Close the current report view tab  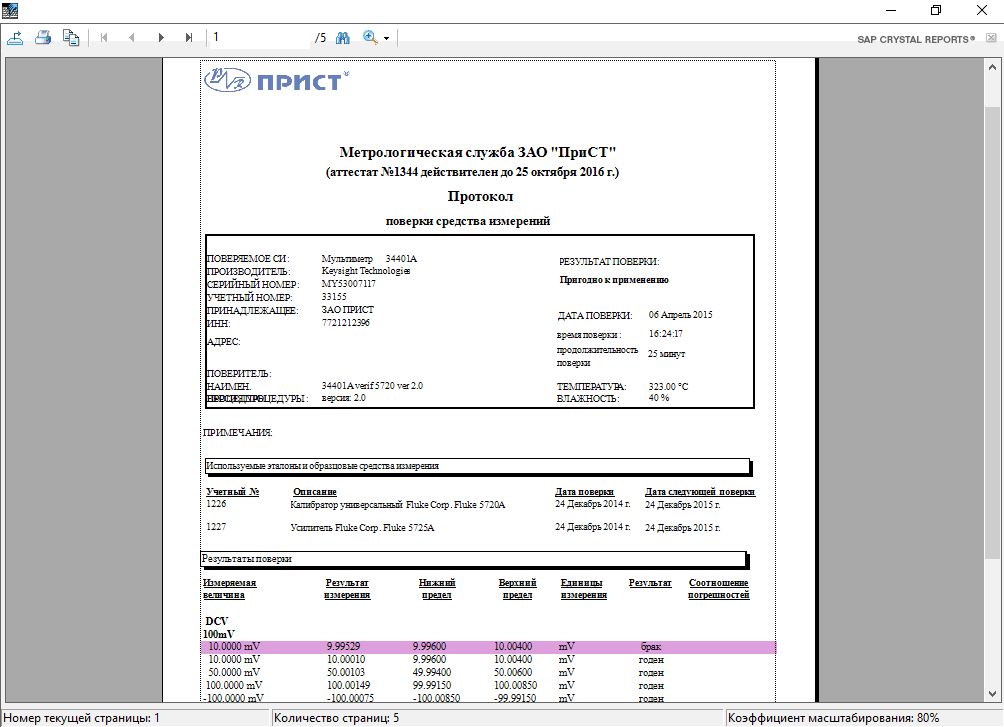[x=990, y=38]
